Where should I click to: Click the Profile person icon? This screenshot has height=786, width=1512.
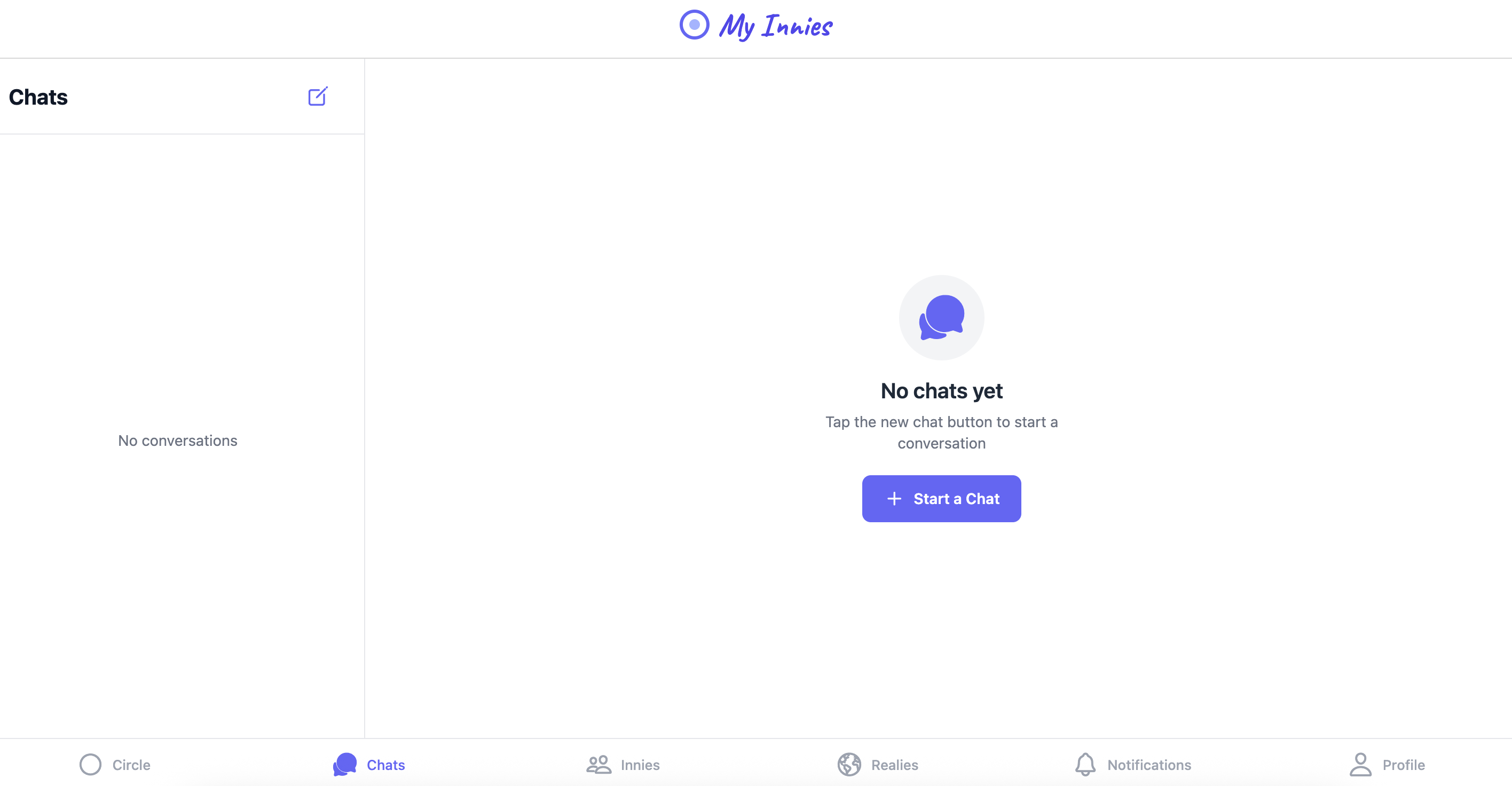[x=1360, y=764]
